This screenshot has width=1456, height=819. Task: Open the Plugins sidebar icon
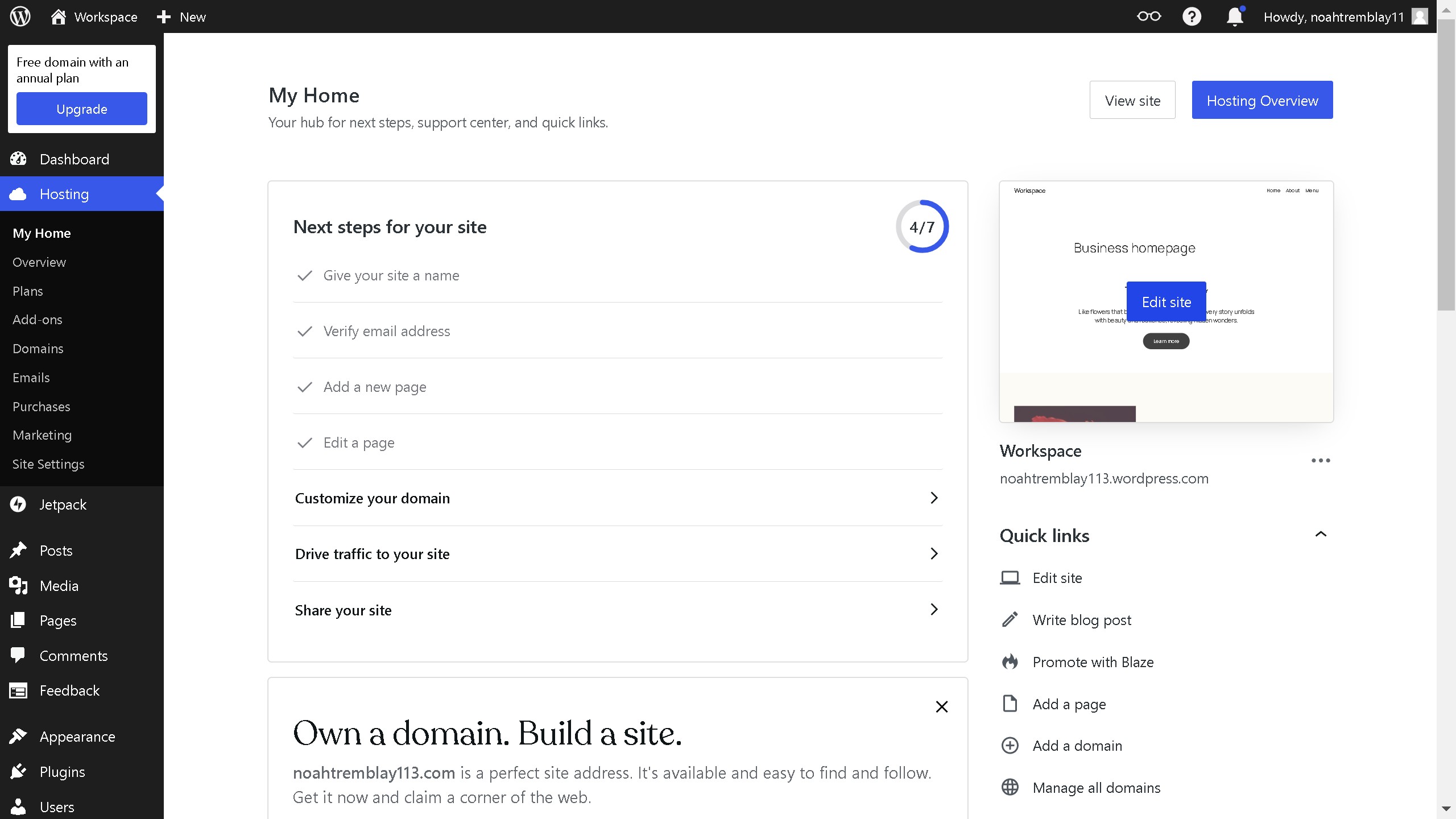18,771
